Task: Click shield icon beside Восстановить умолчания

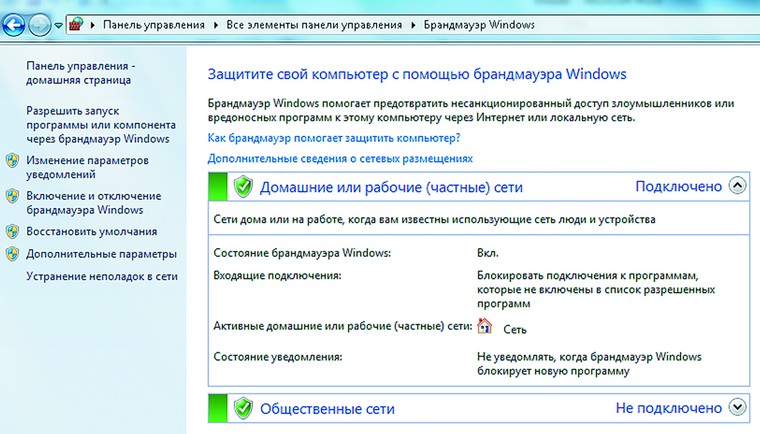Action: [13, 231]
